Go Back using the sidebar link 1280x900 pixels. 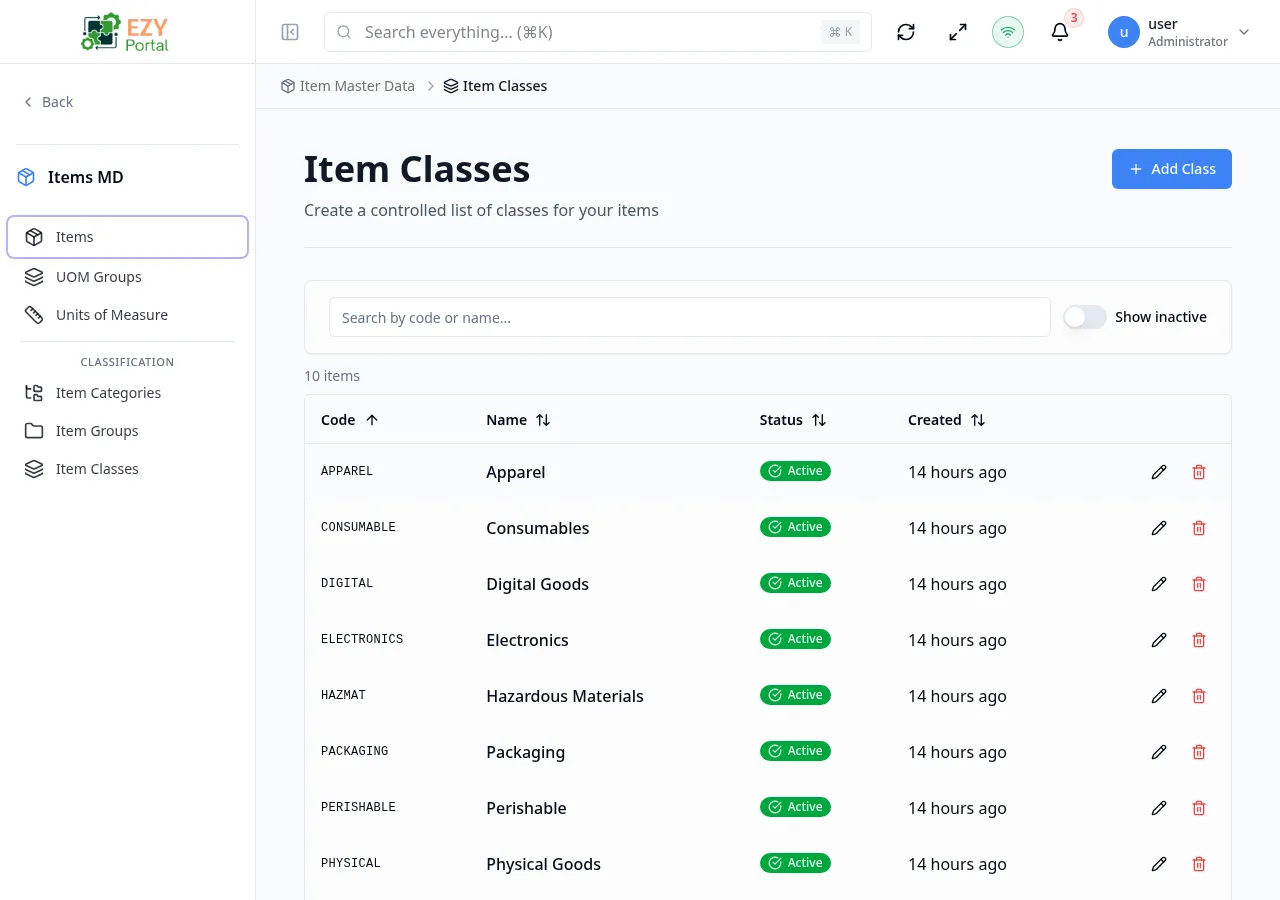(48, 102)
